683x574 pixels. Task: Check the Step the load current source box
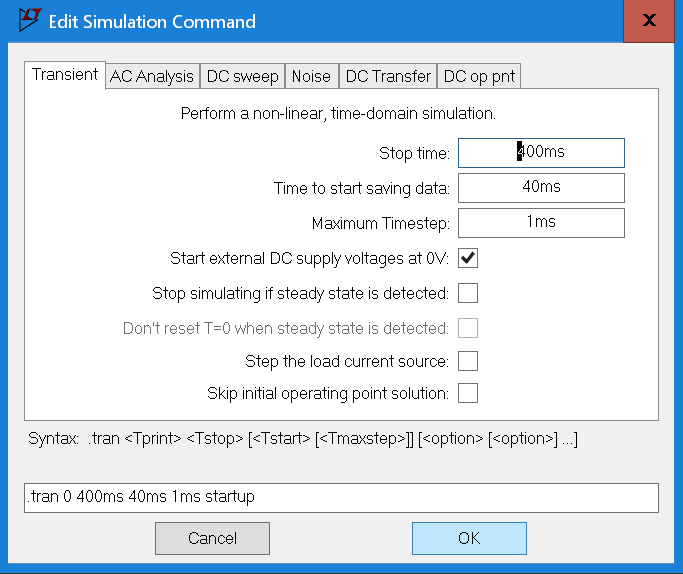pyautogui.click(x=468, y=361)
